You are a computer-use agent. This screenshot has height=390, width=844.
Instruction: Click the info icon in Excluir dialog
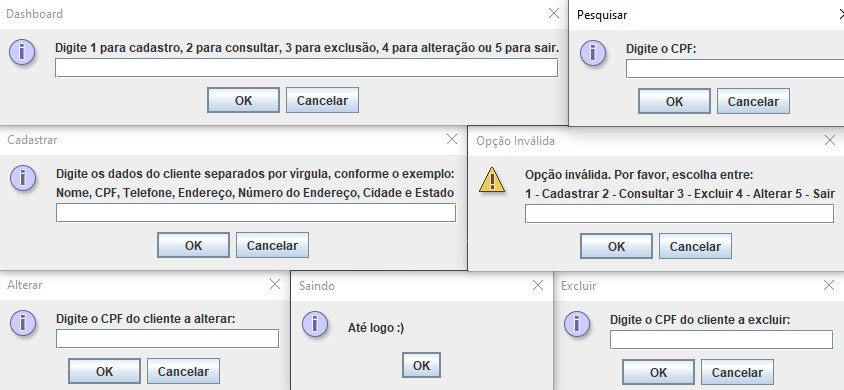pos(576,325)
